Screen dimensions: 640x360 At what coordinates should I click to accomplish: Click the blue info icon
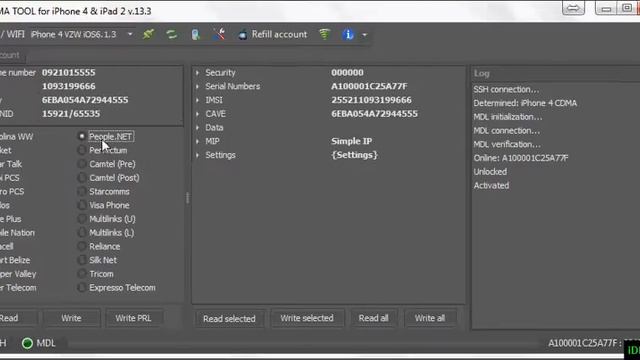[348, 34]
